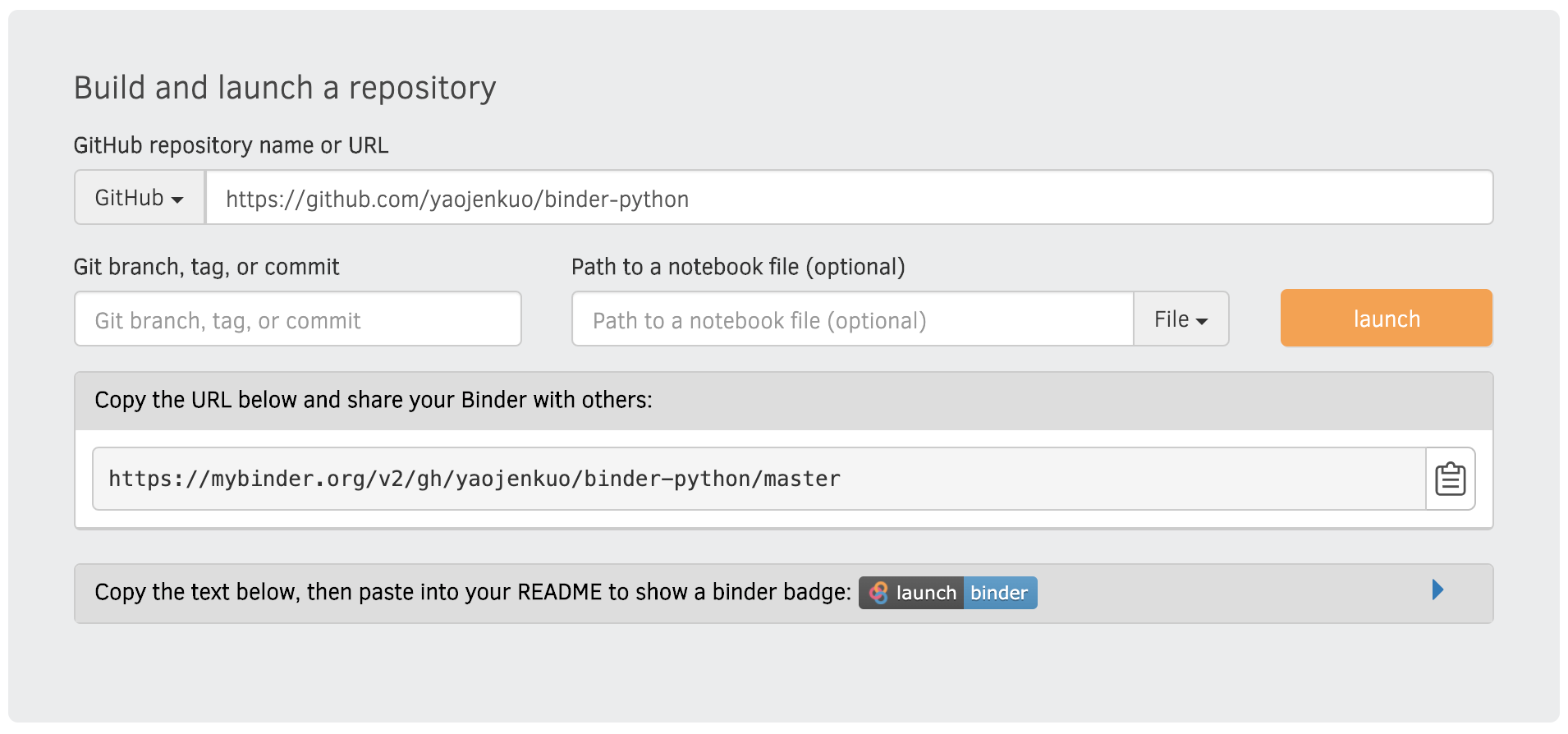
Task: Click the Path to a notebook file field
Action: click(x=853, y=319)
